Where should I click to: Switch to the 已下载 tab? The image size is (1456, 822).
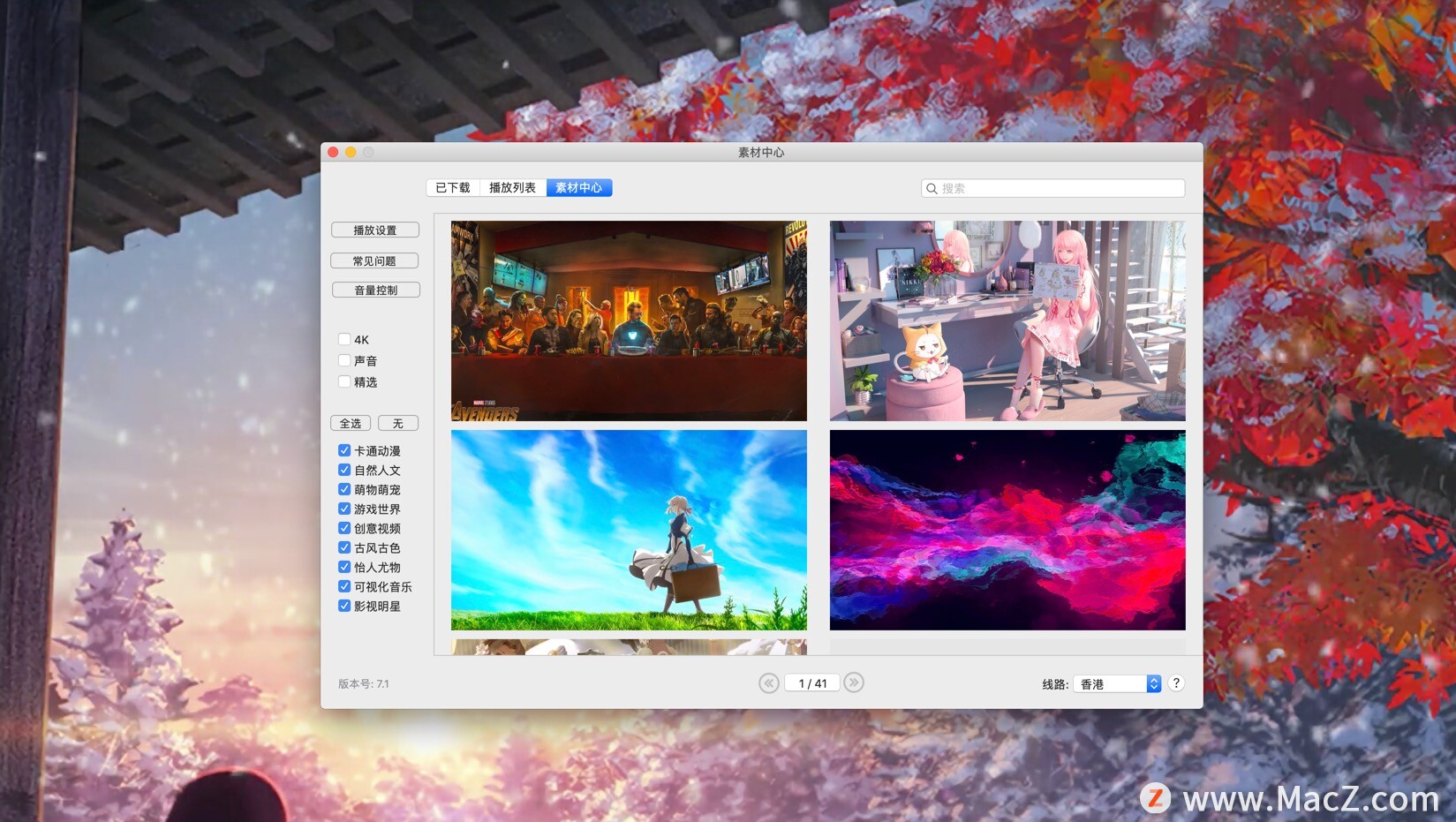click(x=453, y=188)
